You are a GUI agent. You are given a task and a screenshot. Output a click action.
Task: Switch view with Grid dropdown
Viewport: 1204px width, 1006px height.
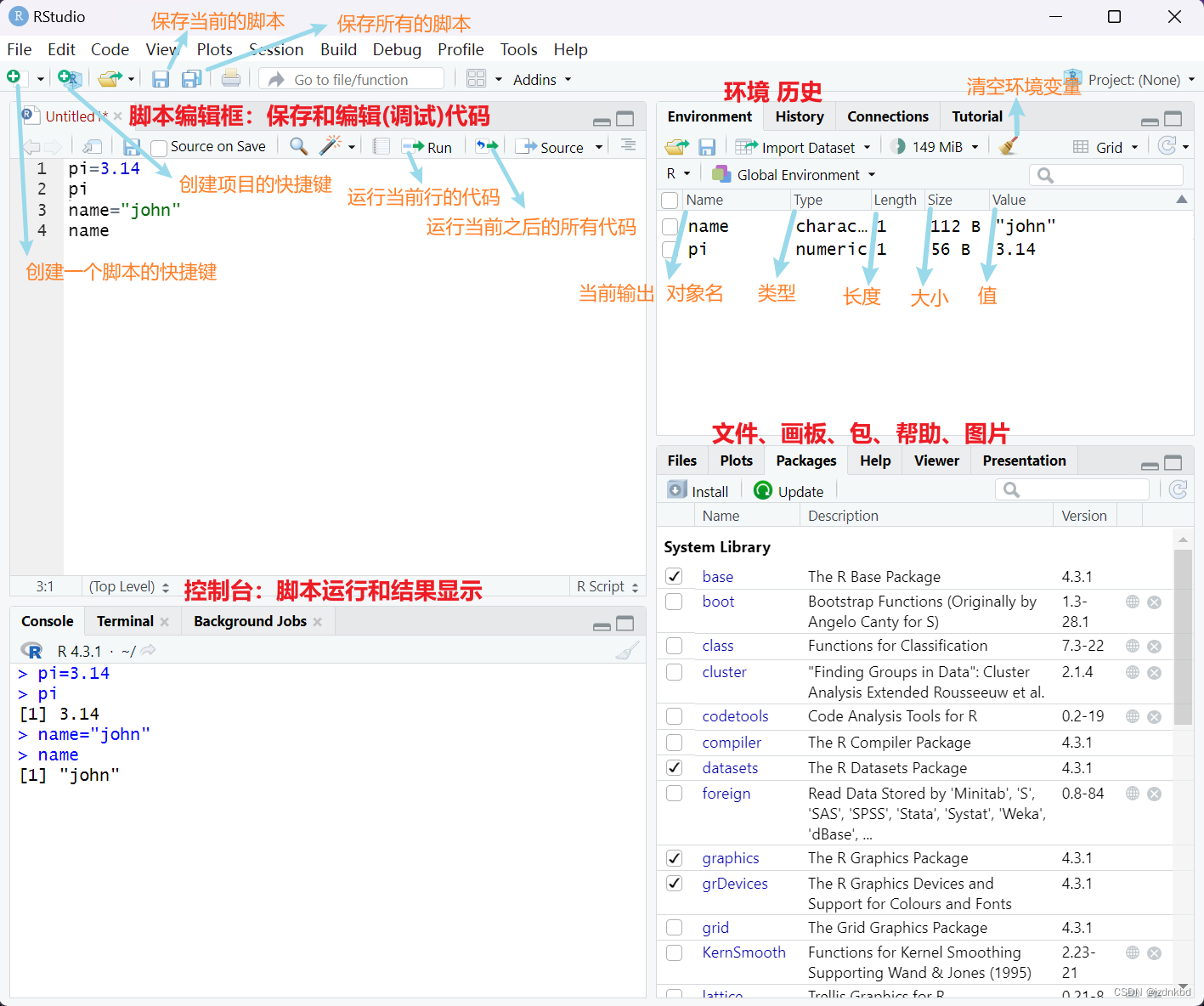[1106, 147]
